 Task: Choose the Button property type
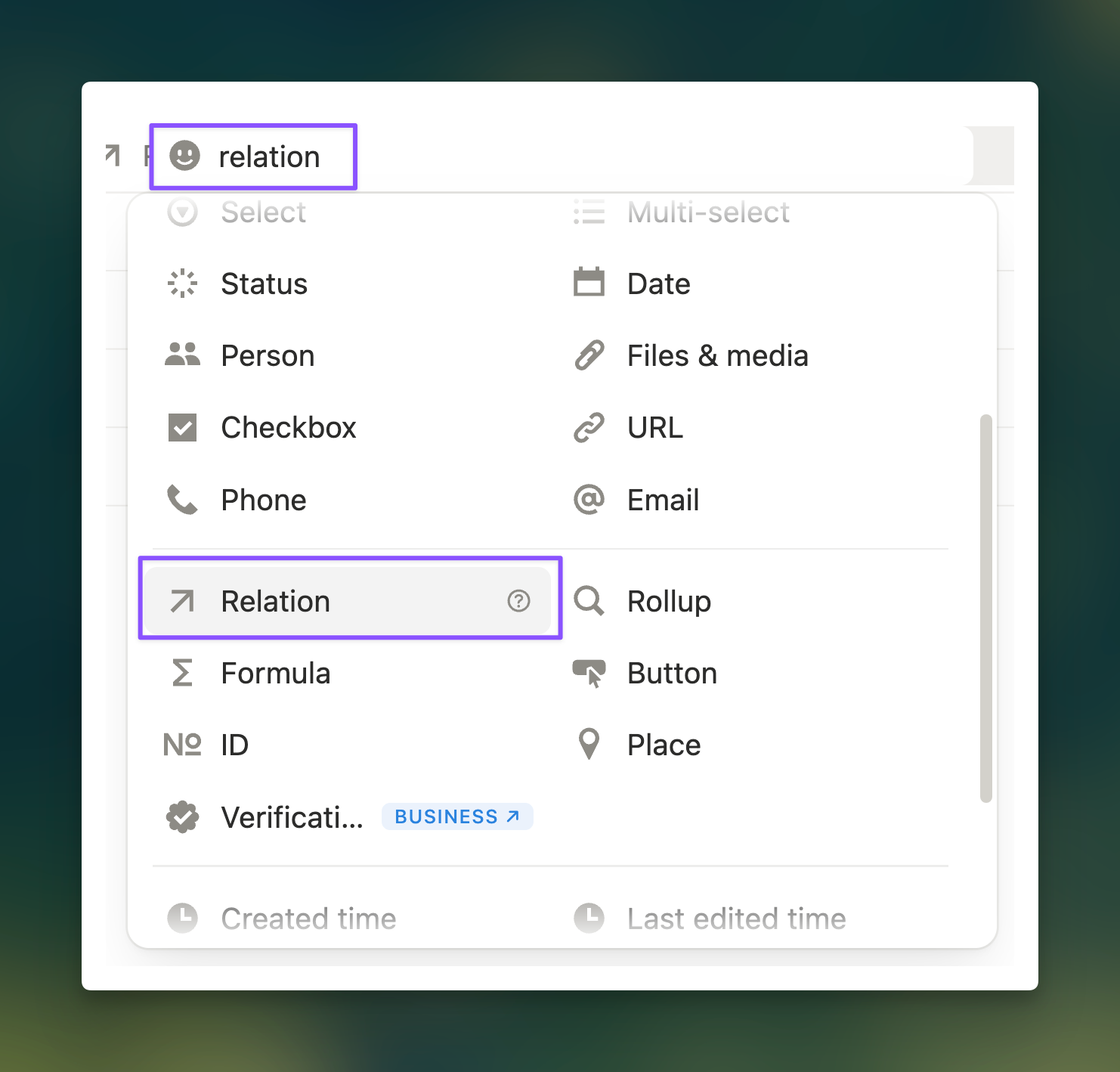tap(672, 674)
